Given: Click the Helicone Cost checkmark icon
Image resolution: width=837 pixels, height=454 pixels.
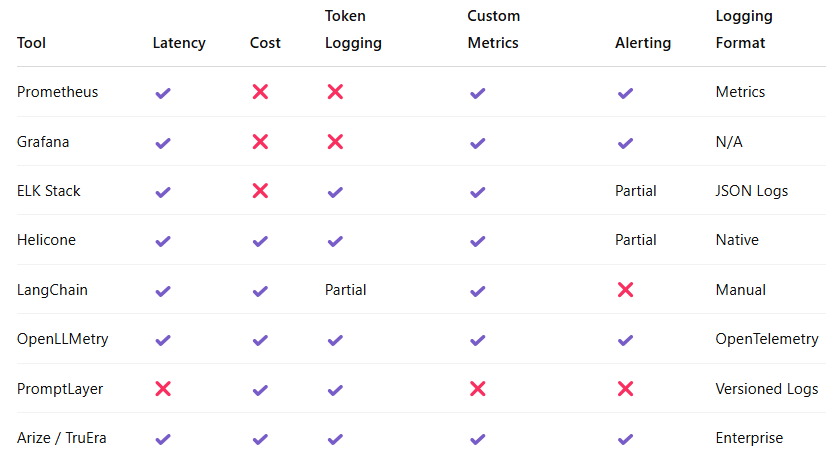Looking at the screenshot, I should point(260,241).
